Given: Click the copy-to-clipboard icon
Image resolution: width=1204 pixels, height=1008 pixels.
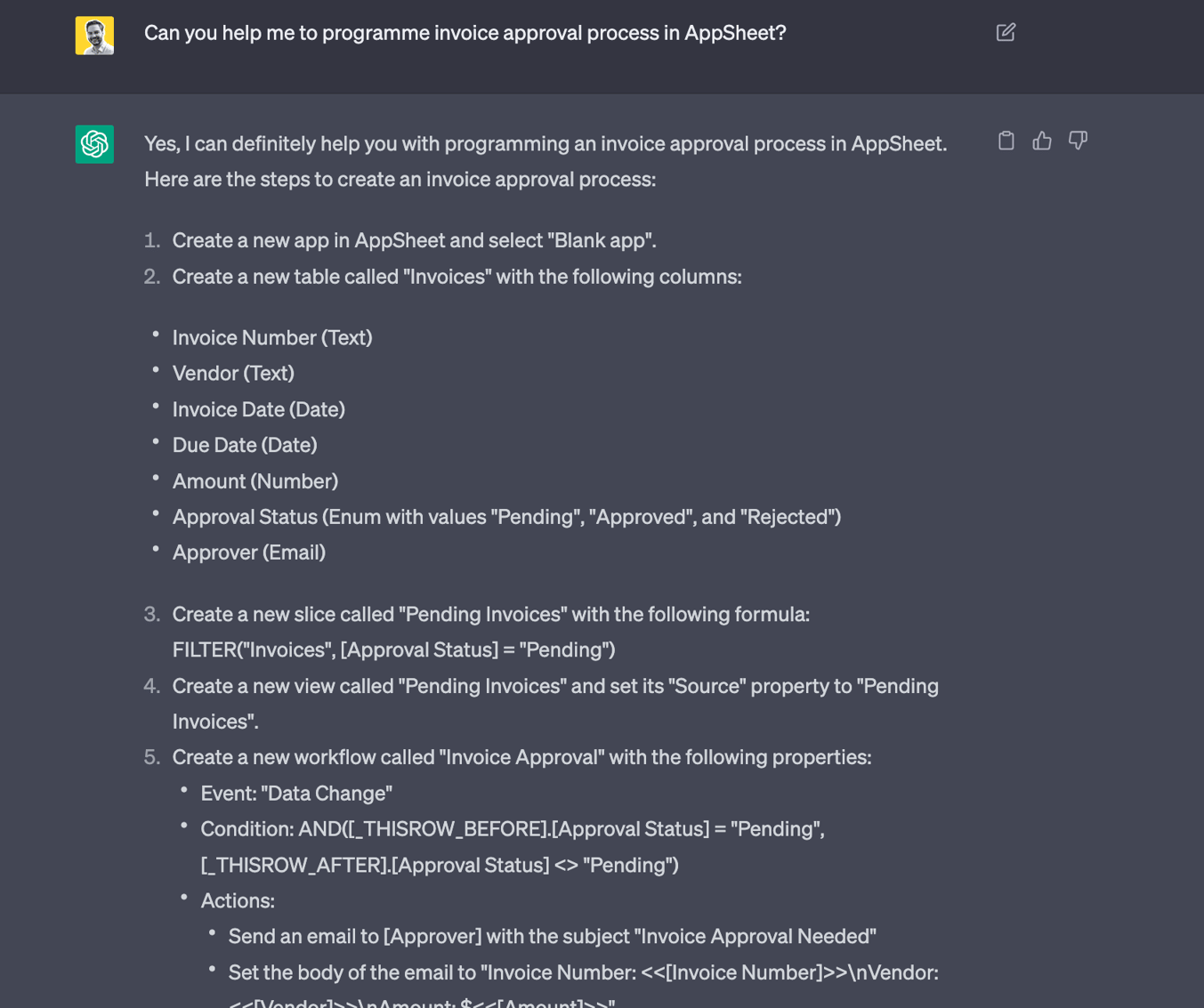Looking at the screenshot, I should pos(1006,140).
